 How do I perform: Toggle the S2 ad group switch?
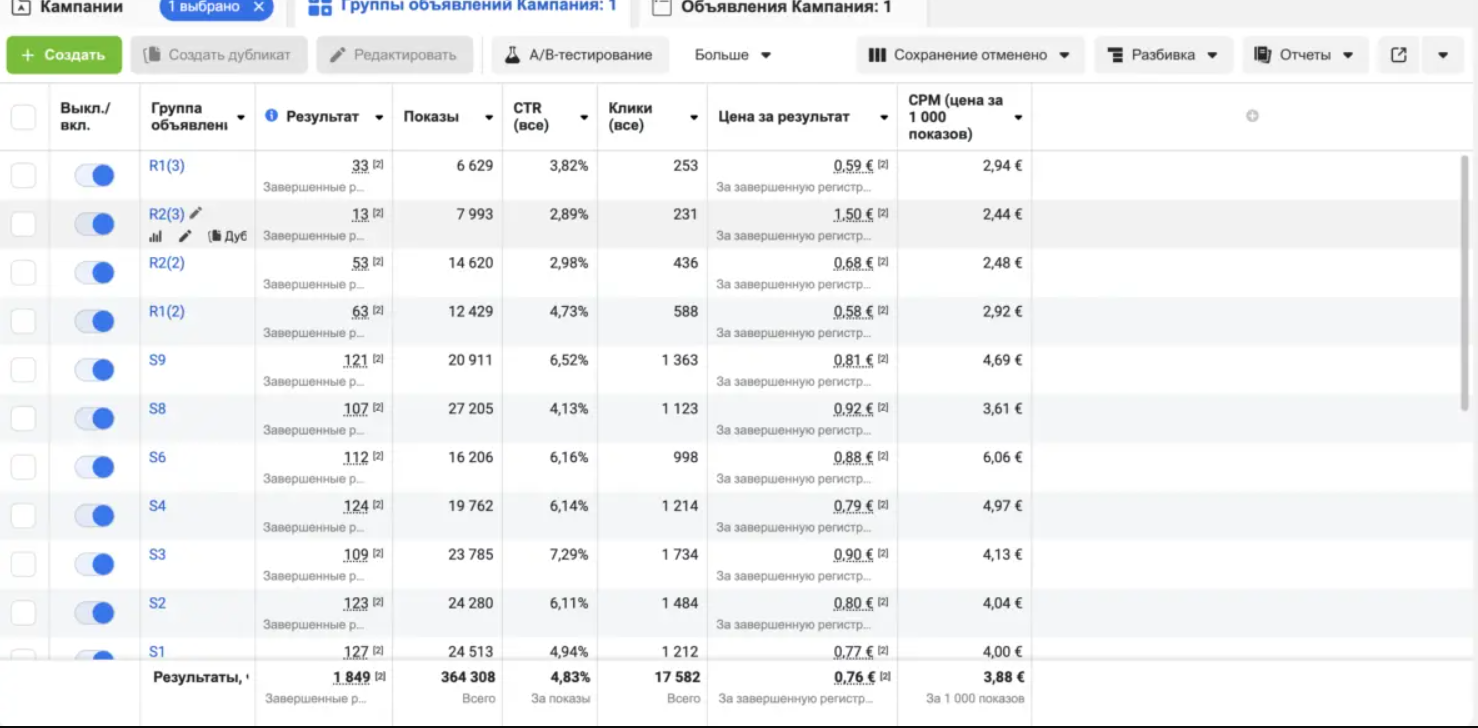95,613
